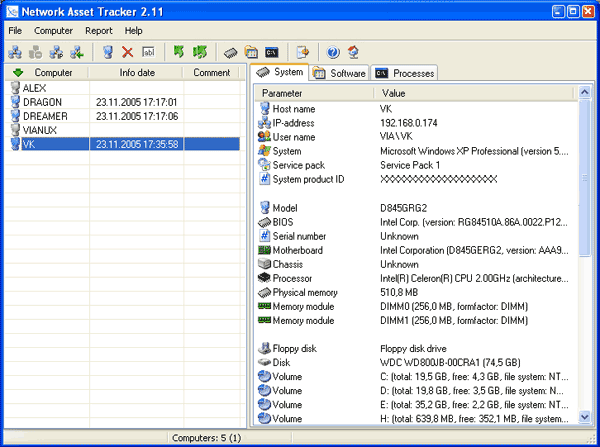Select the System tab
The image size is (600, 447).
pyautogui.click(x=279, y=72)
